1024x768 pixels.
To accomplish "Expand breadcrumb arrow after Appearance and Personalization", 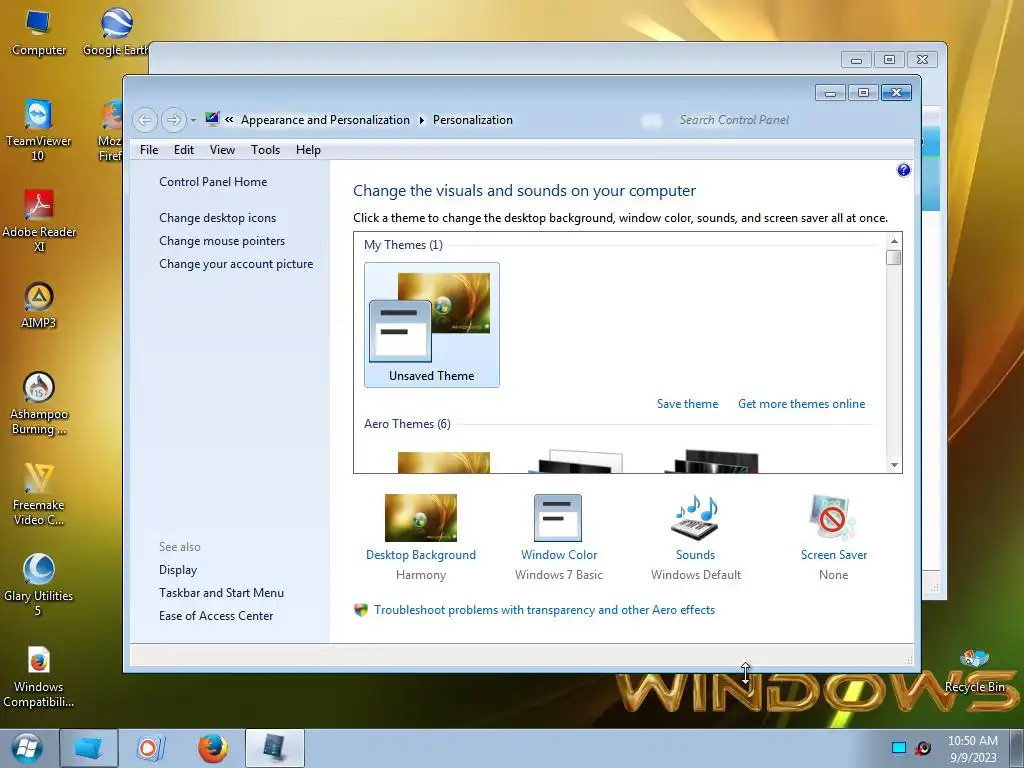I will click(421, 120).
